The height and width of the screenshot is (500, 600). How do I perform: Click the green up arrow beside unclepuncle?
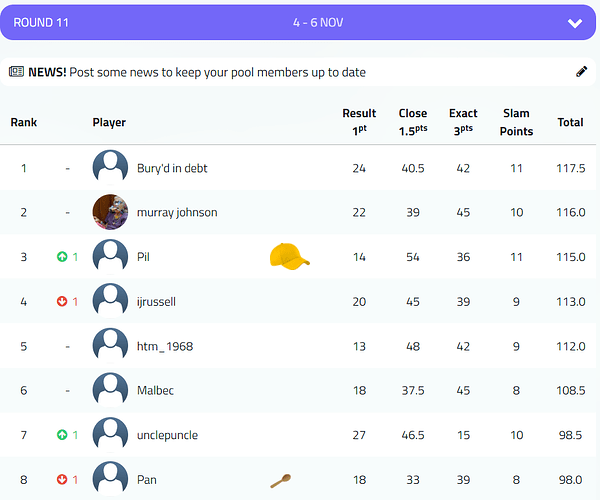click(62, 435)
